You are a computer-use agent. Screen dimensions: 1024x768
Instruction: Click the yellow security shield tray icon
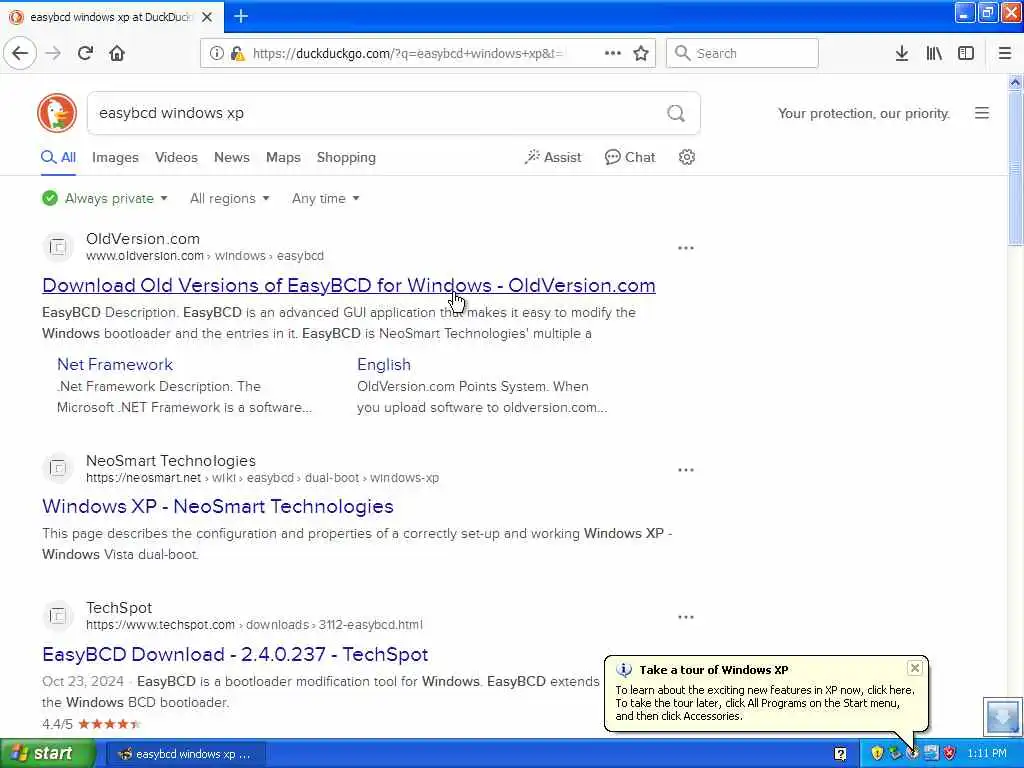pos(876,754)
